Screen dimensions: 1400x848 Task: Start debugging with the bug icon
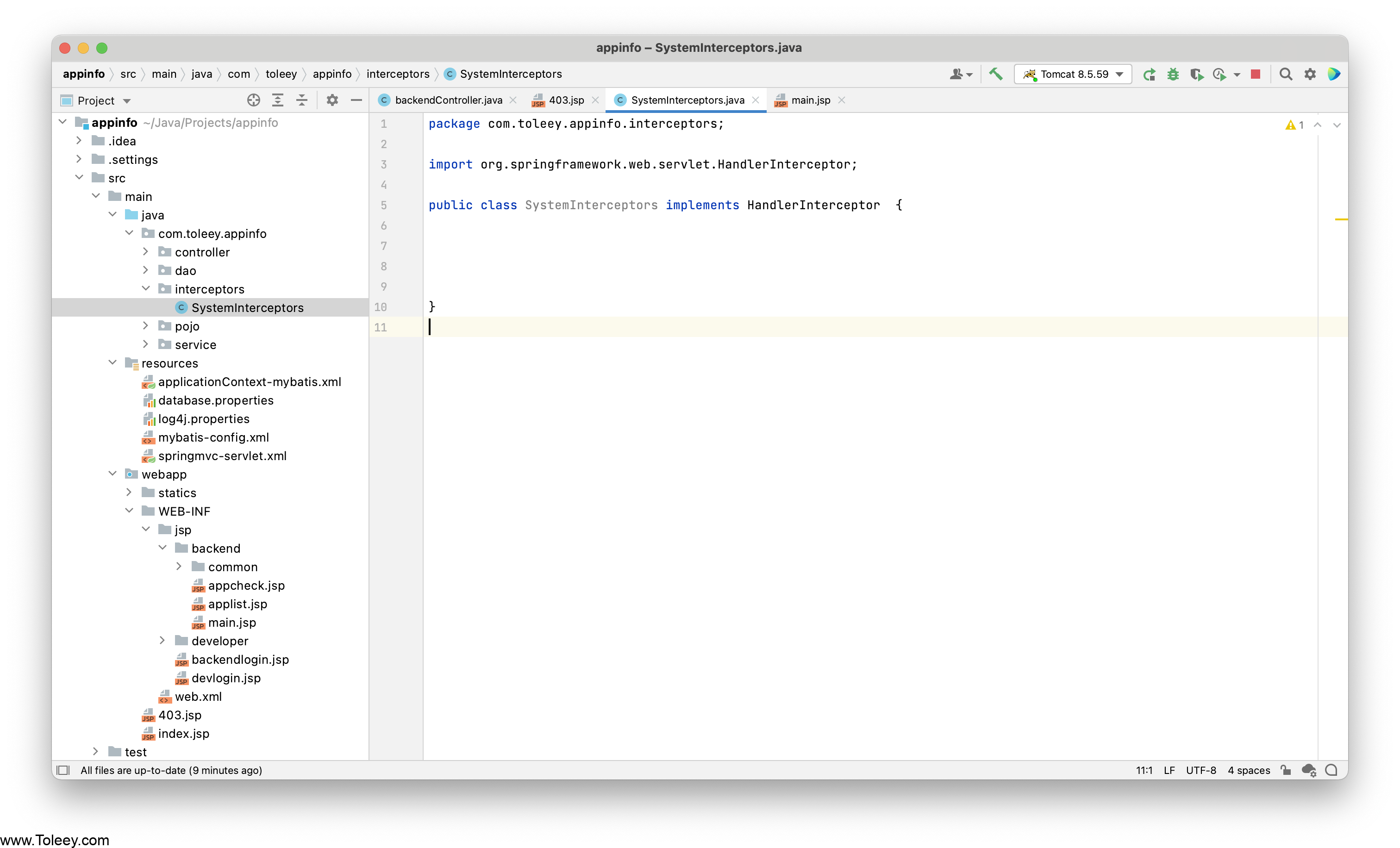pyautogui.click(x=1173, y=75)
